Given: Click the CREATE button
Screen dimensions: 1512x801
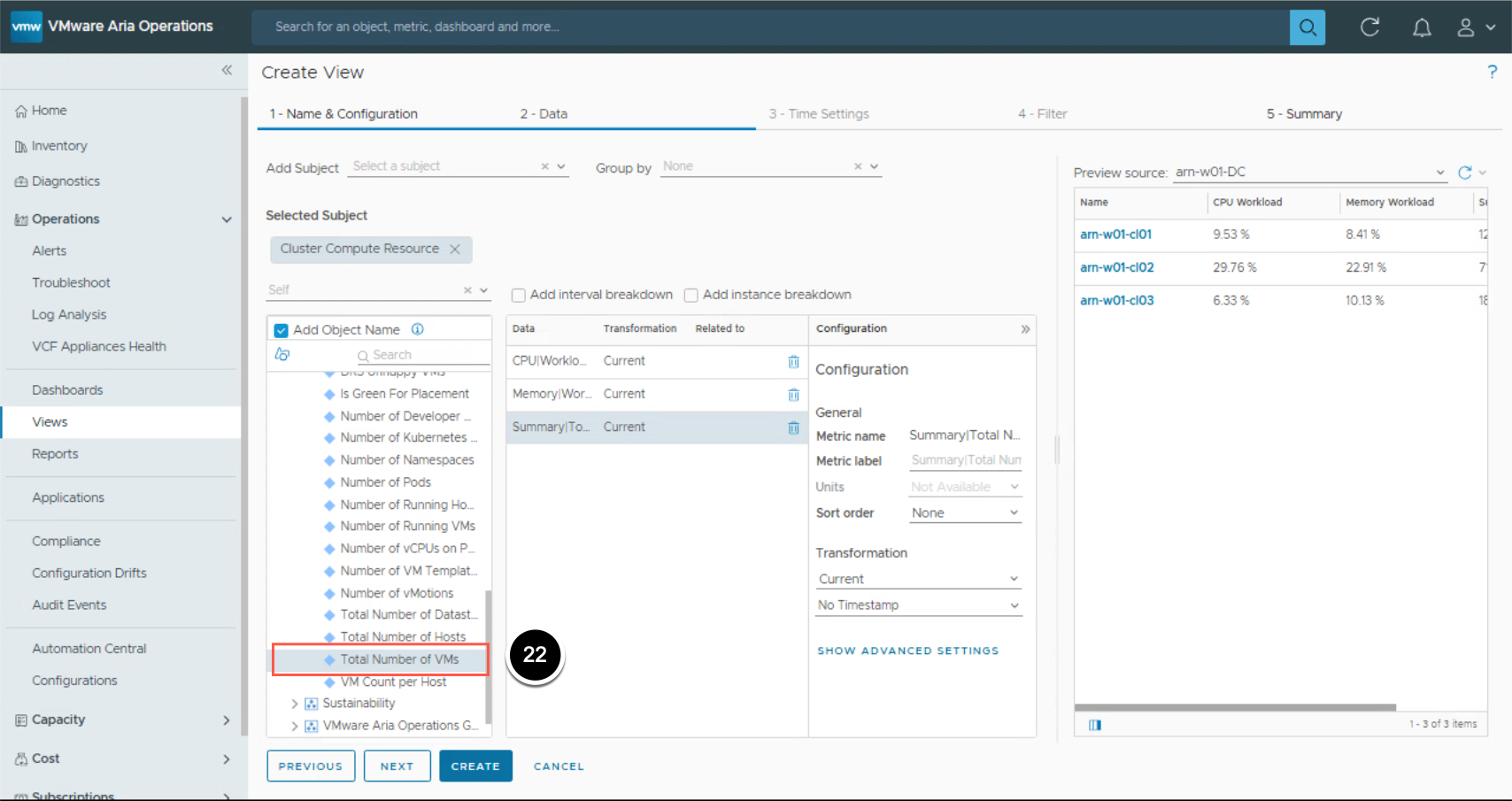Looking at the screenshot, I should pos(475,766).
